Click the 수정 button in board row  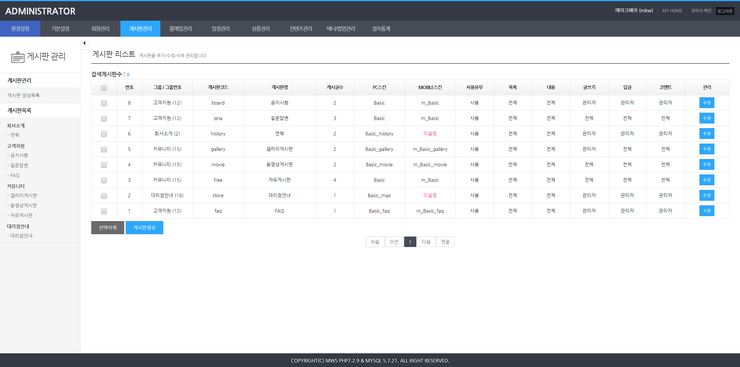point(706,103)
